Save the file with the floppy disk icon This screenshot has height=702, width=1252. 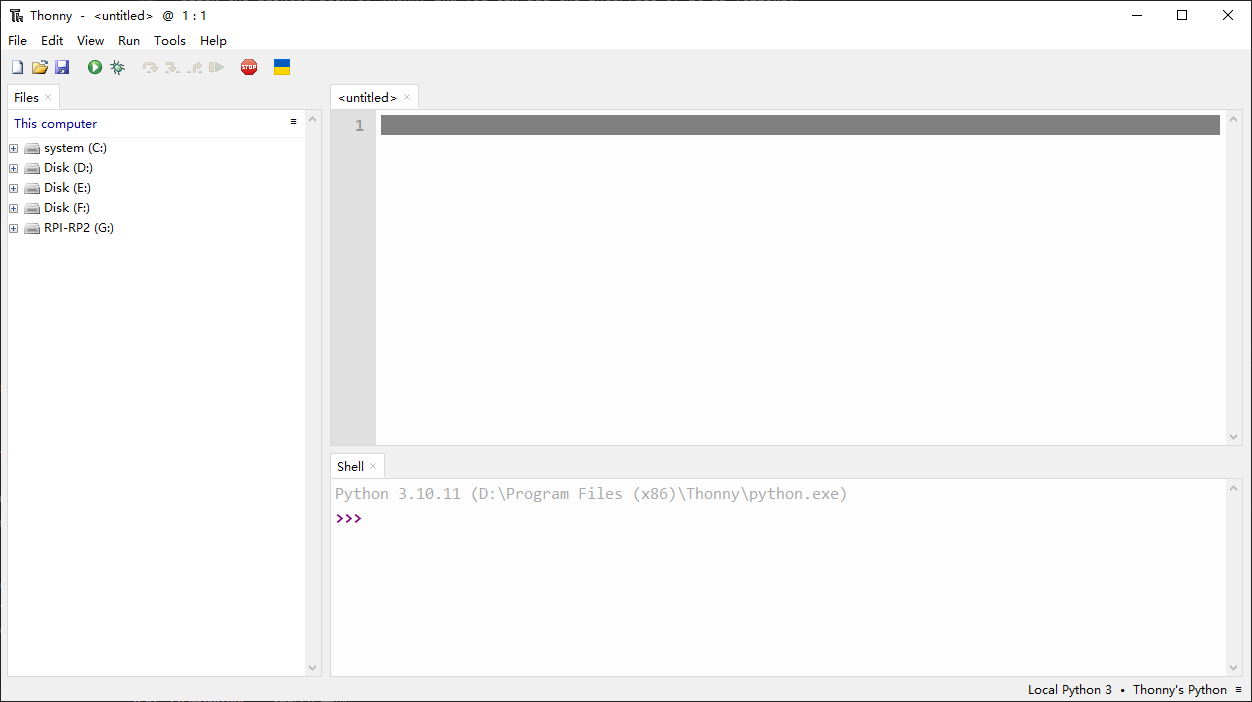click(62, 67)
